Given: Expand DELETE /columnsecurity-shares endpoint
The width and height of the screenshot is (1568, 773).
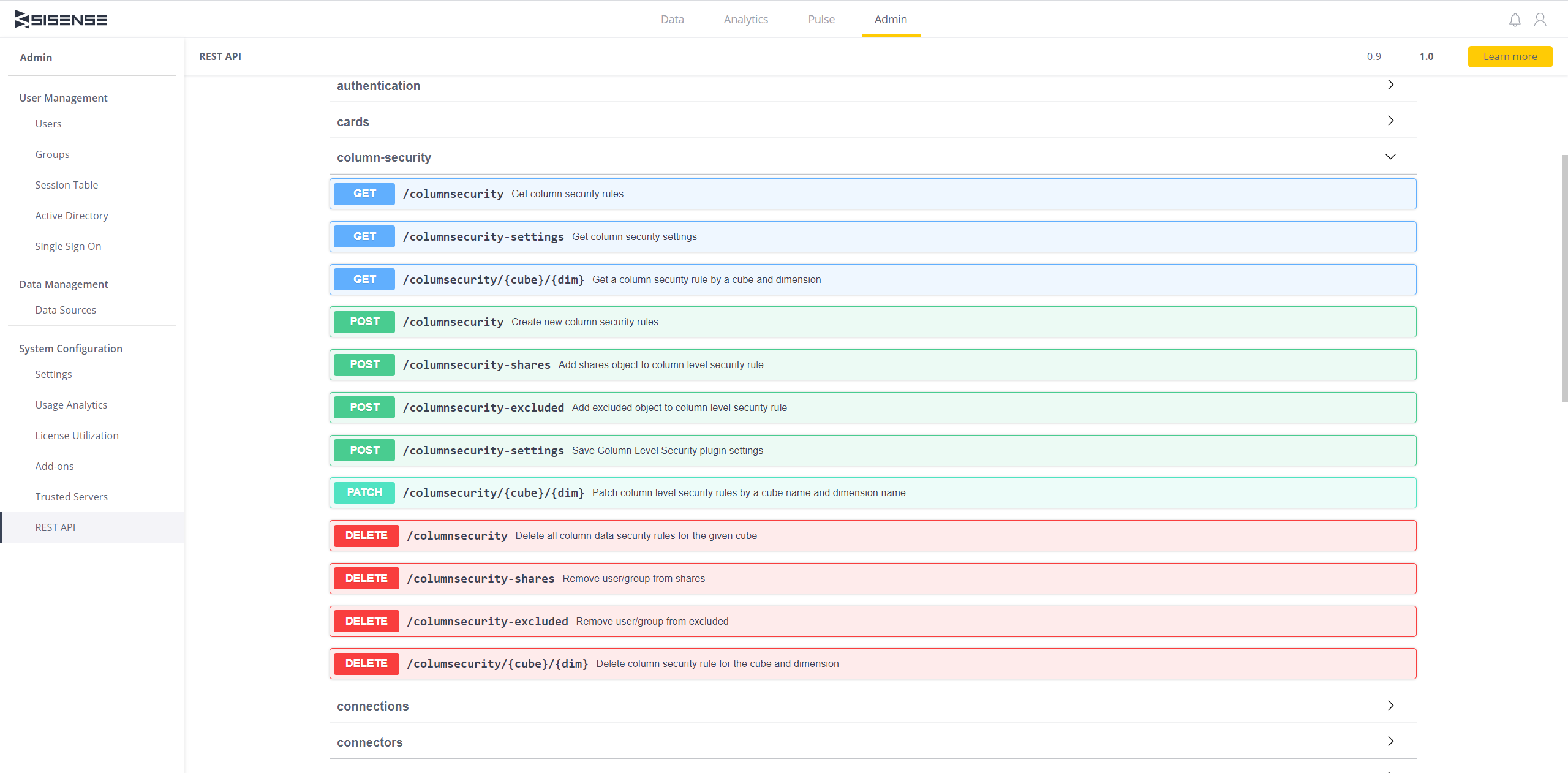Looking at the screenshot, I should click(x=873, y=578).
